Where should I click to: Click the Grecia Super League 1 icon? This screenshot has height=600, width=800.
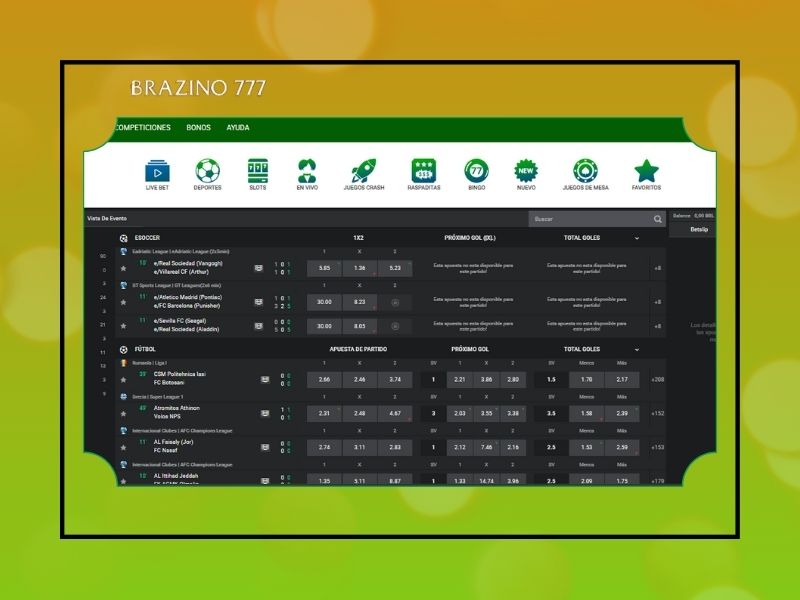pos(123,397)
